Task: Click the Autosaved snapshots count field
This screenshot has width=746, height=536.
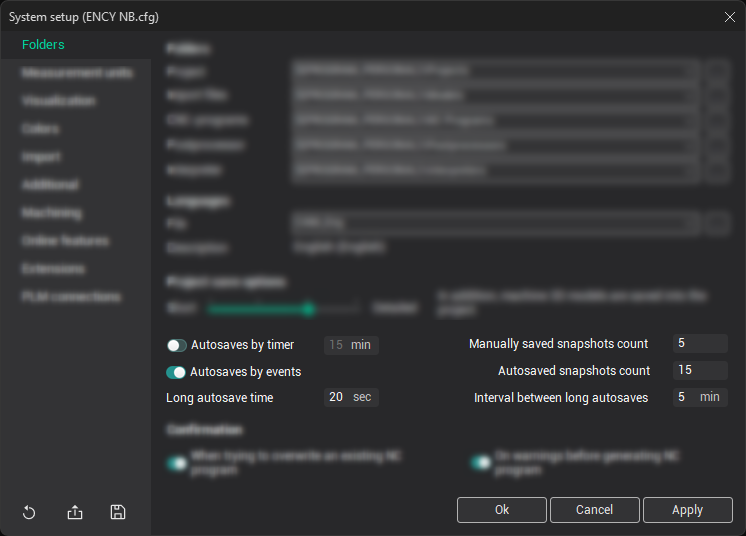Action: pyautogui.click(x=699, y=370)
